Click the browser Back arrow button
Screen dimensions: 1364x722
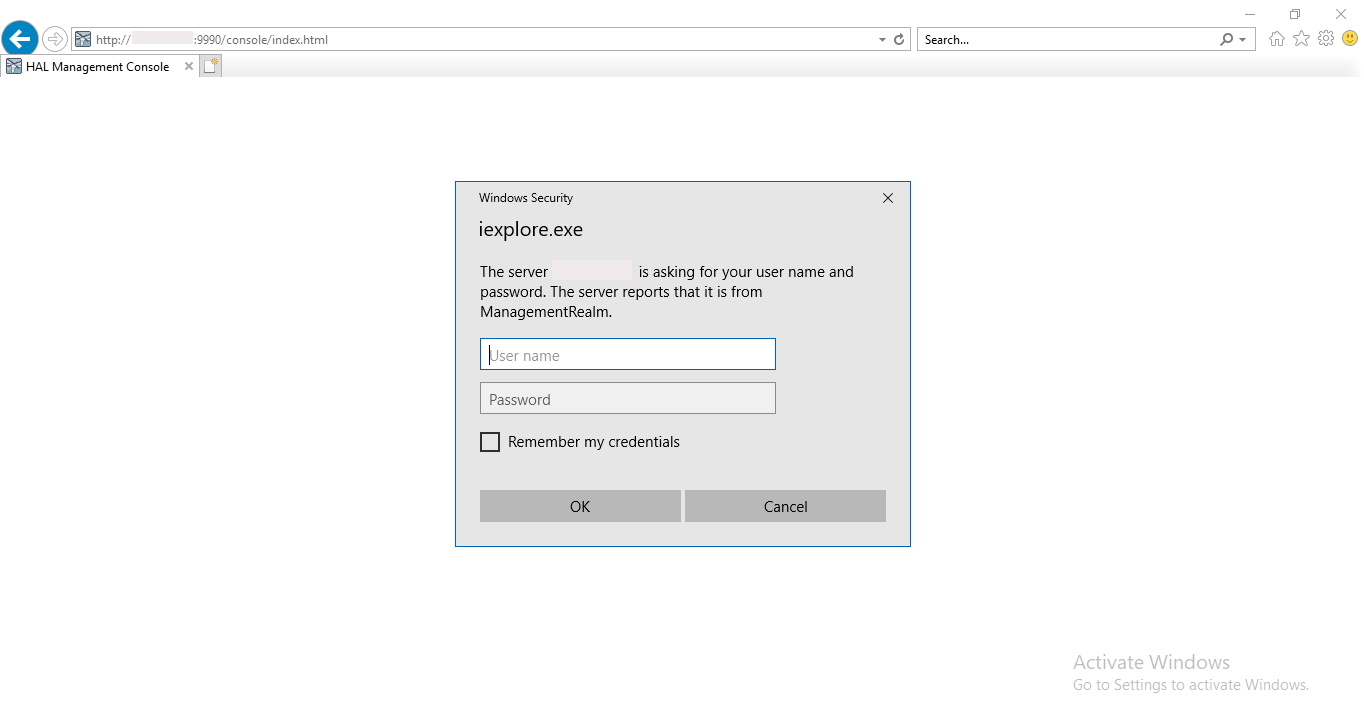click(x=20, y=40)
